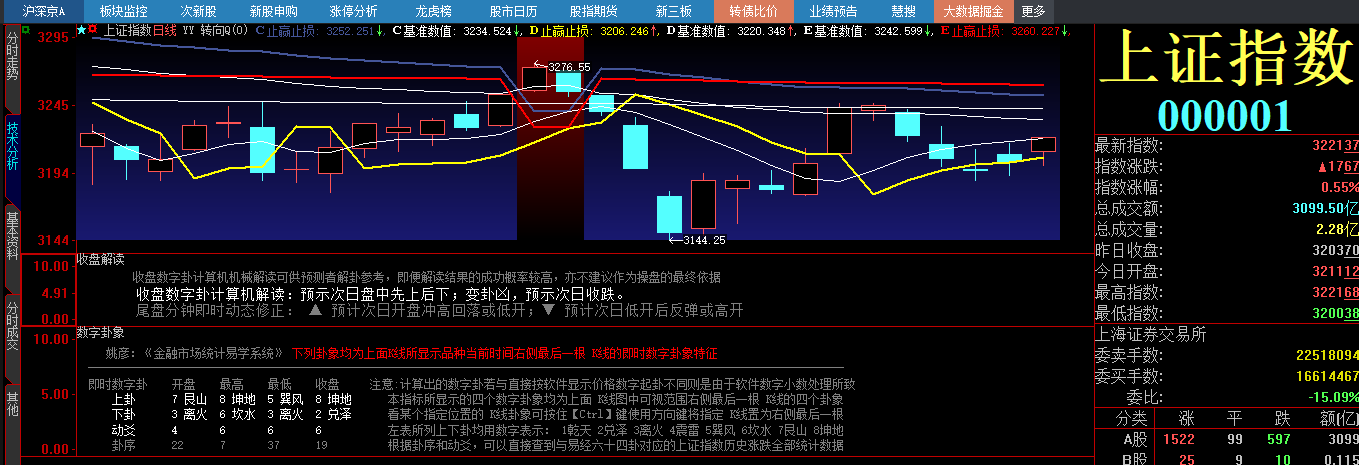Open the 涨停分析 tab
Viewport: 1359px width, 465px height.
click(353, 11)
